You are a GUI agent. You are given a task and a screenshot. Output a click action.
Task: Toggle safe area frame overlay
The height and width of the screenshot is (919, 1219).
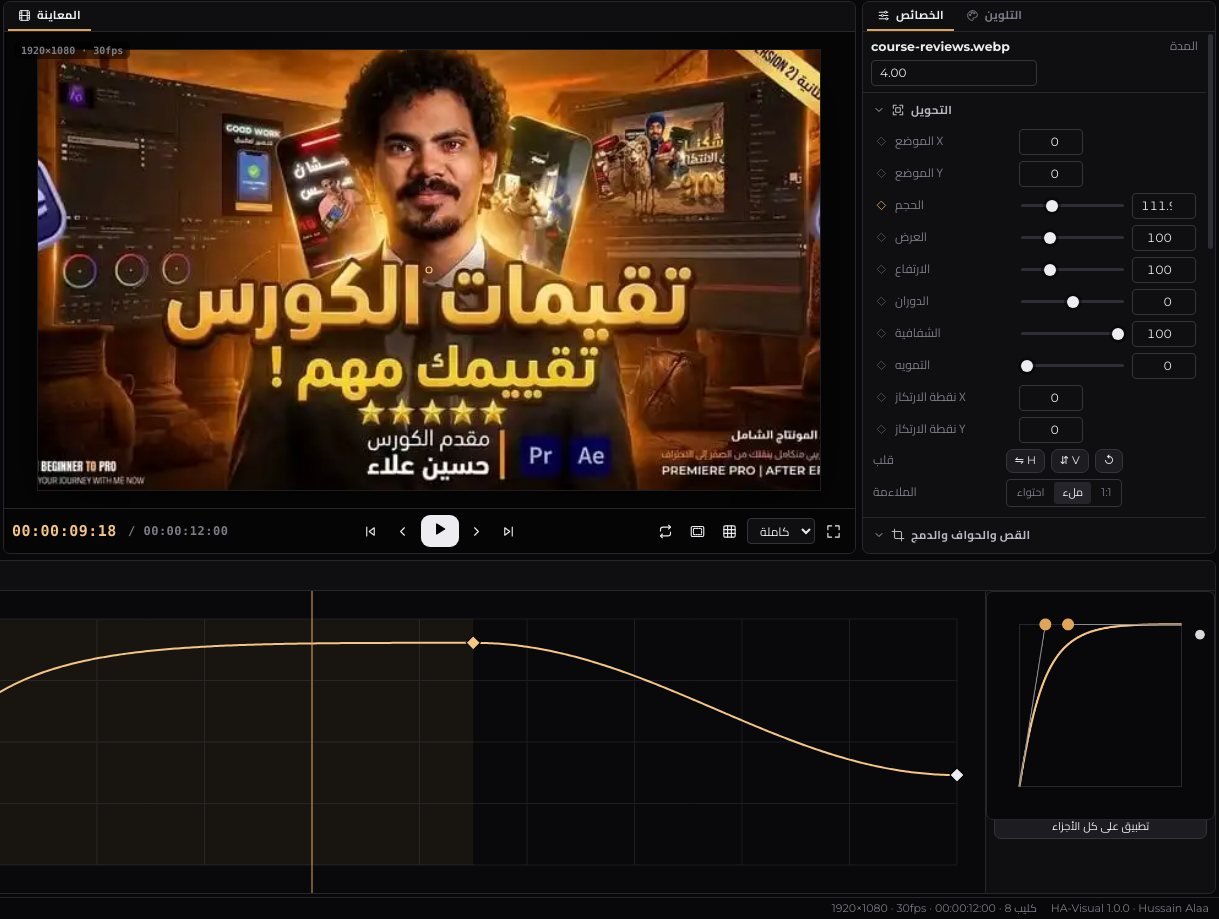(x=697, y=531)
